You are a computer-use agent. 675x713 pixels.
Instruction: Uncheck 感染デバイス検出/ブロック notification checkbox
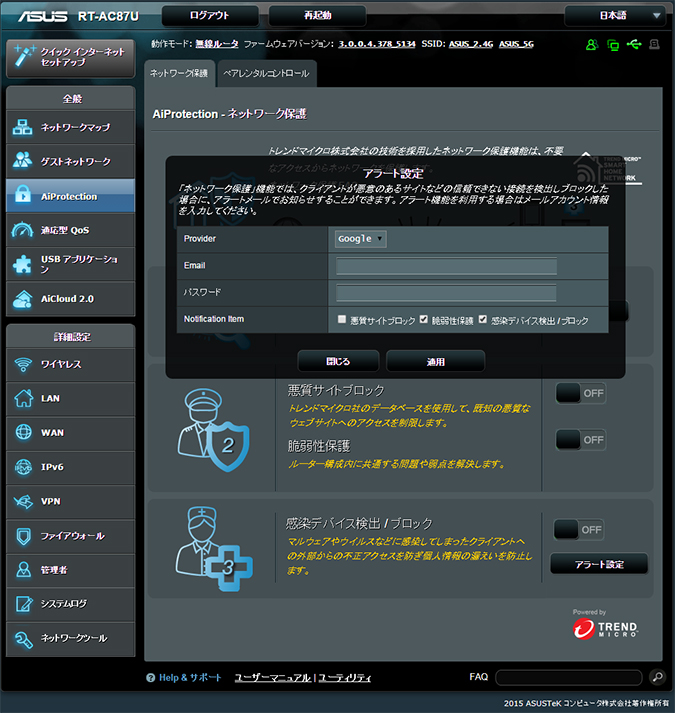click(483, 319)
